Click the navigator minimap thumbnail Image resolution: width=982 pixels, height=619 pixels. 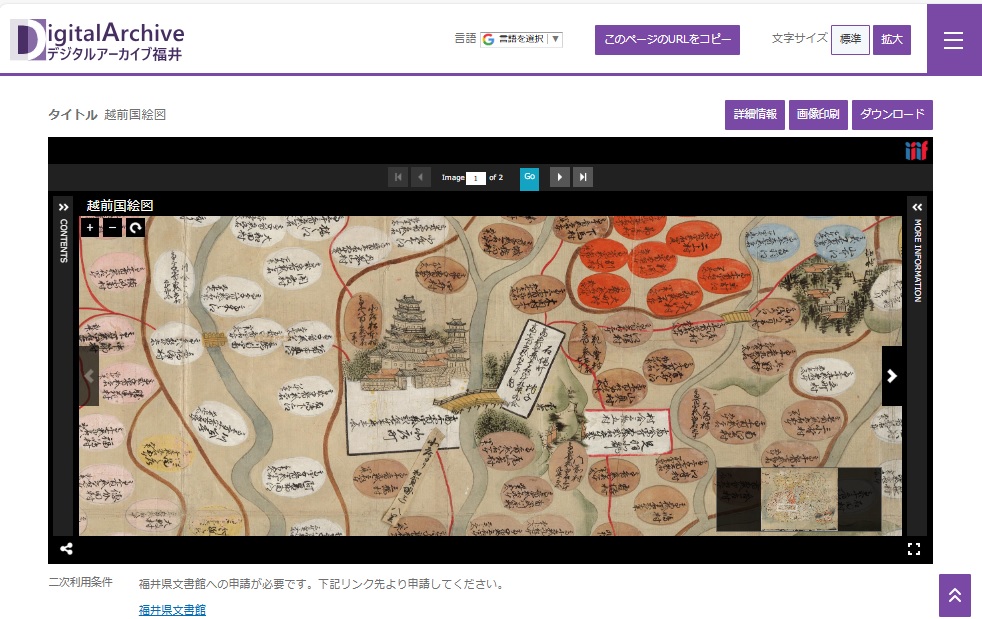coord(799,499)
